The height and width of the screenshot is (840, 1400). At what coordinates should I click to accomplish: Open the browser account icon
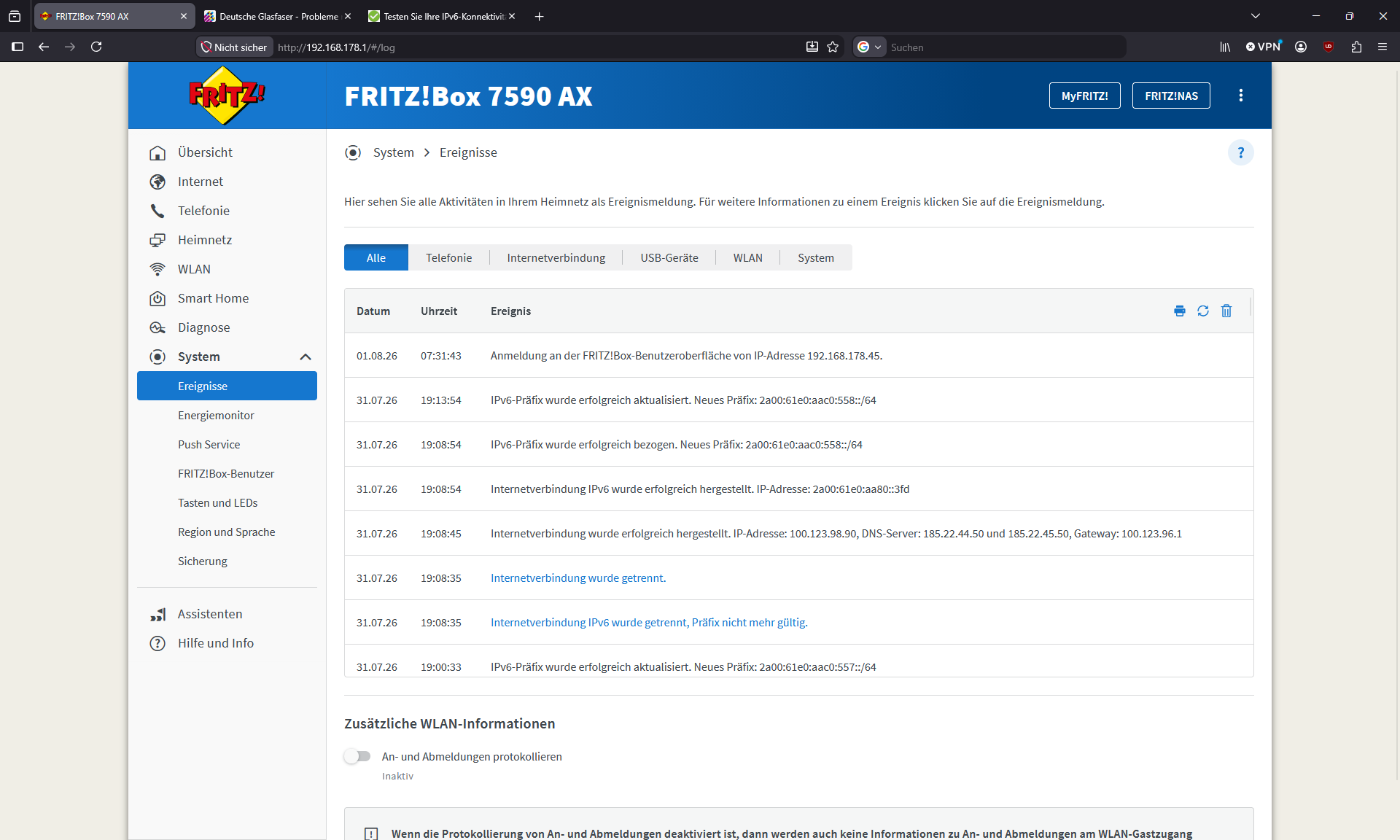point(1301,47)
